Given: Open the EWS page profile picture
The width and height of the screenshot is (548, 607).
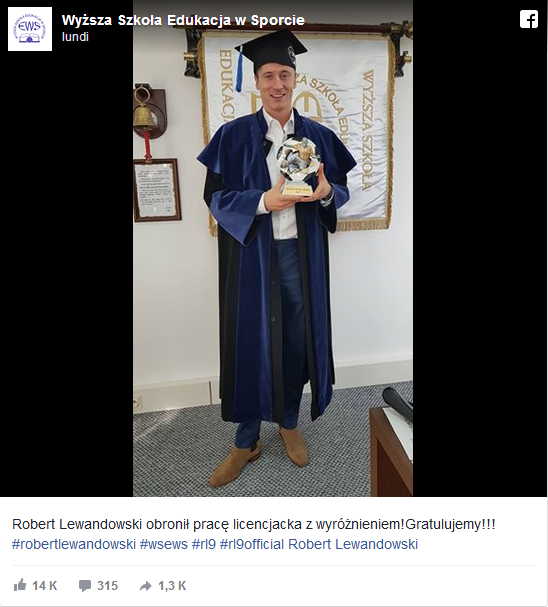Looking at the screenshot, I should (x=30, y=29).
